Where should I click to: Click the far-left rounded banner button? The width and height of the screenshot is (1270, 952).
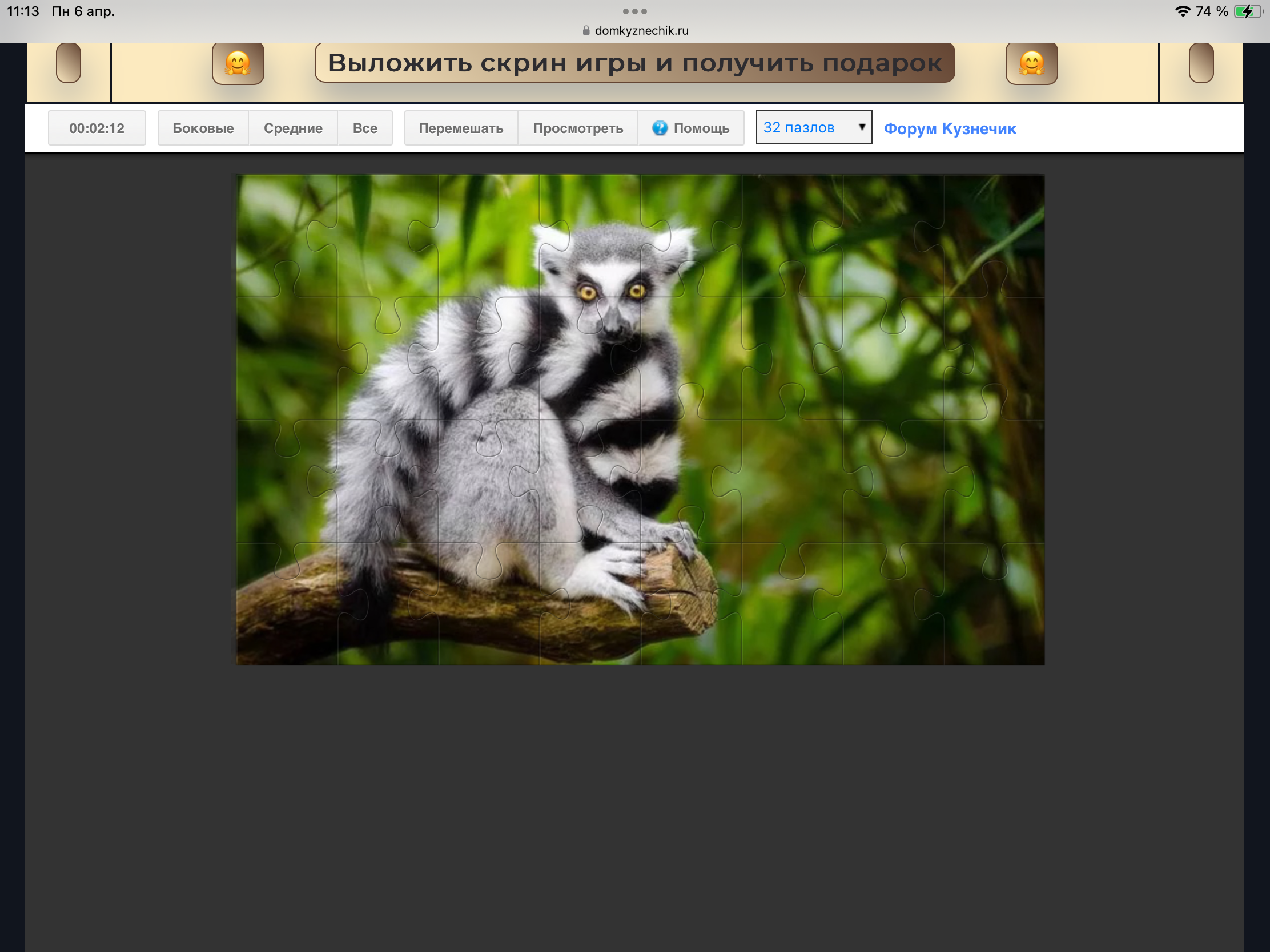coord(69,63)
